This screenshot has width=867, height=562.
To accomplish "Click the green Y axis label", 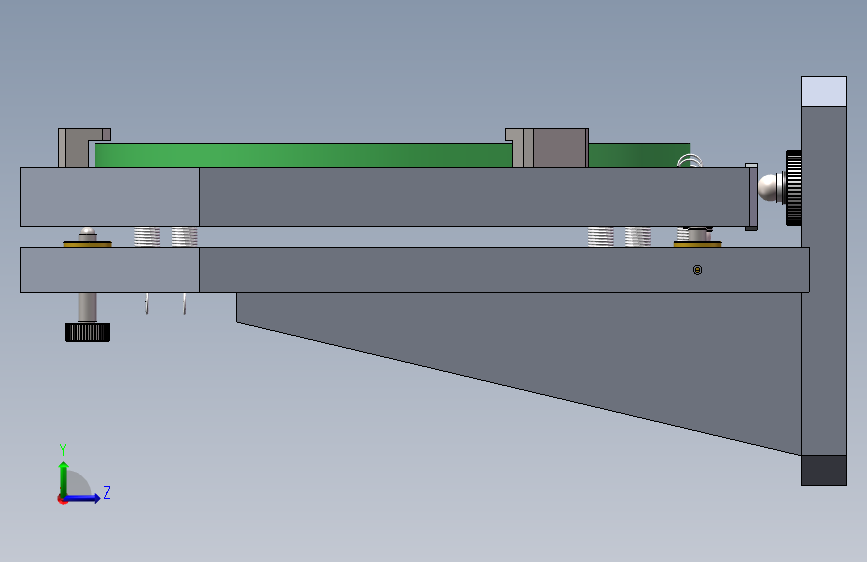I will [x=63, y=450].
